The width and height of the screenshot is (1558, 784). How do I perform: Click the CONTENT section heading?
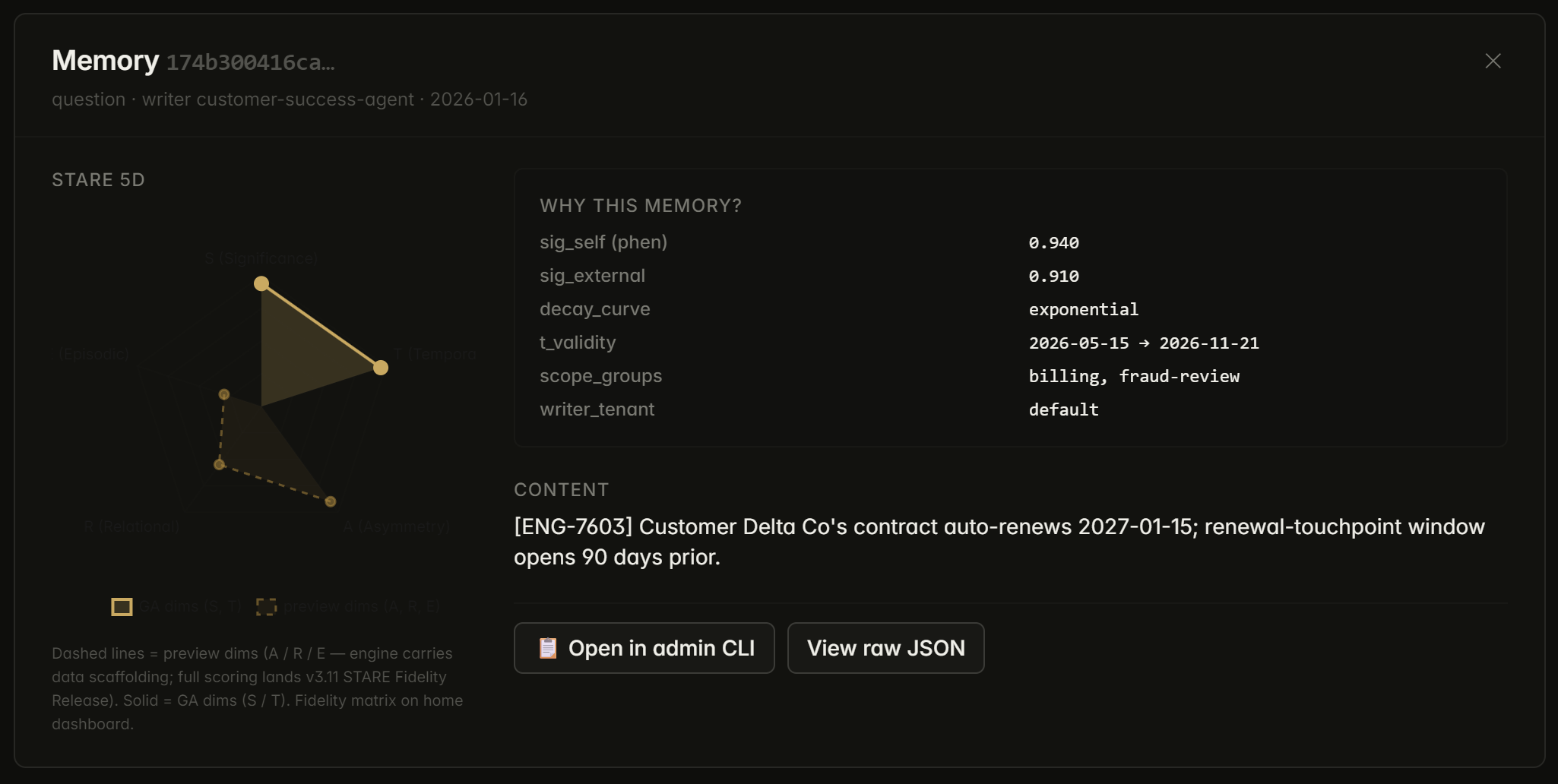[x=562, y=490]
